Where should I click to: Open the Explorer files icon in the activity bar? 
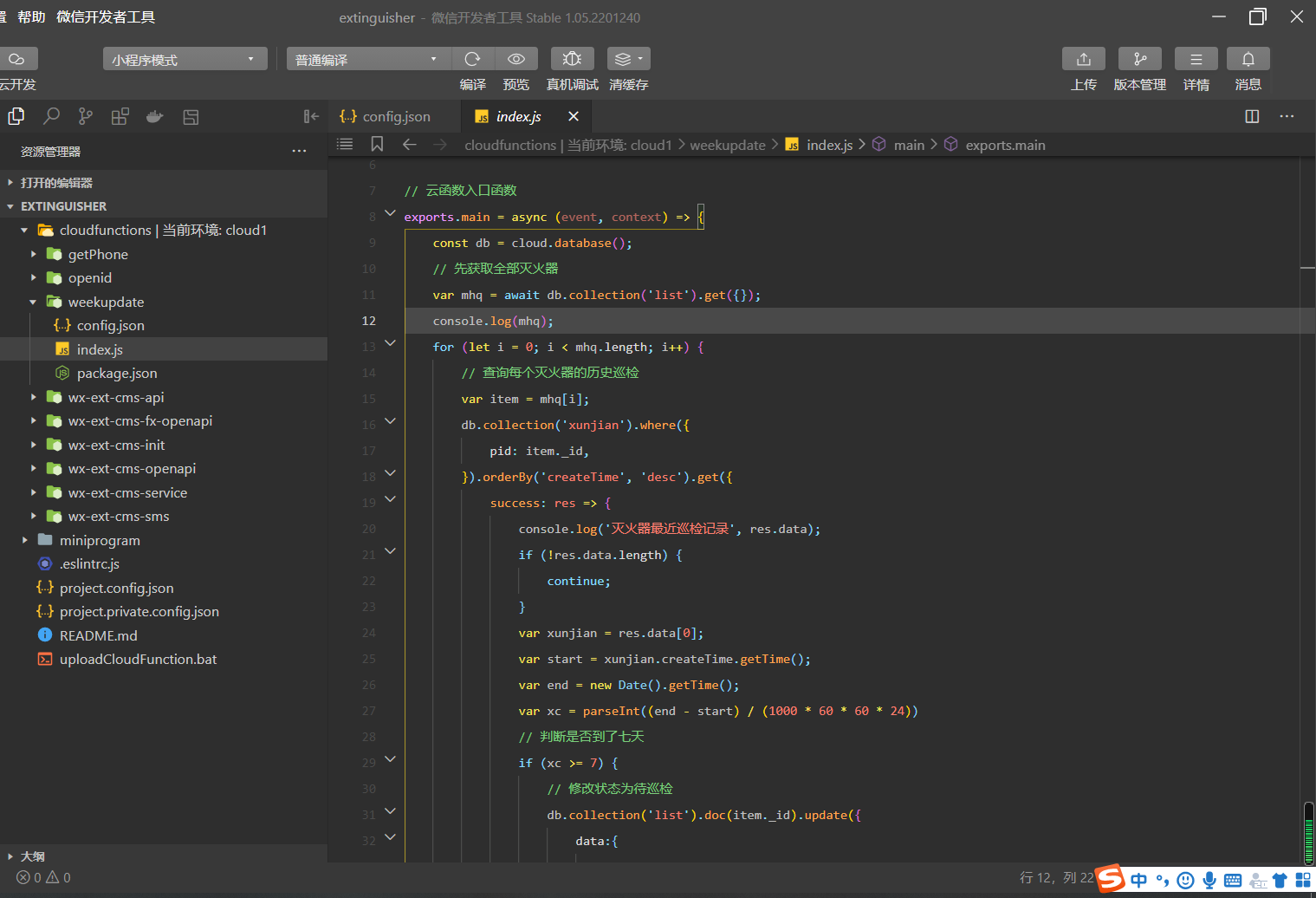(16, 116)
